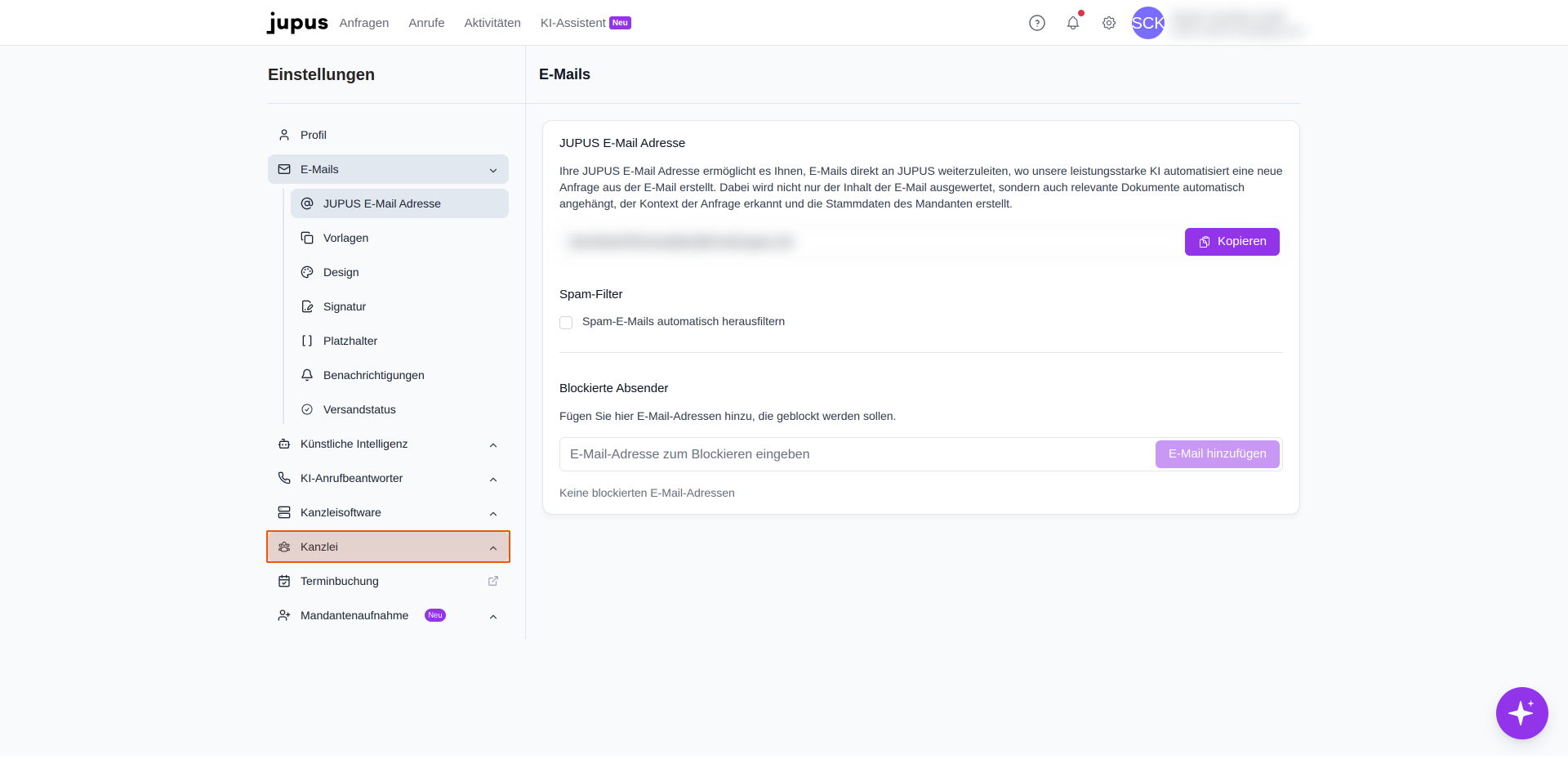Click the 'Blockierte Absender' heading
The image size is (1568, 759).
click(x=613, y=388)
